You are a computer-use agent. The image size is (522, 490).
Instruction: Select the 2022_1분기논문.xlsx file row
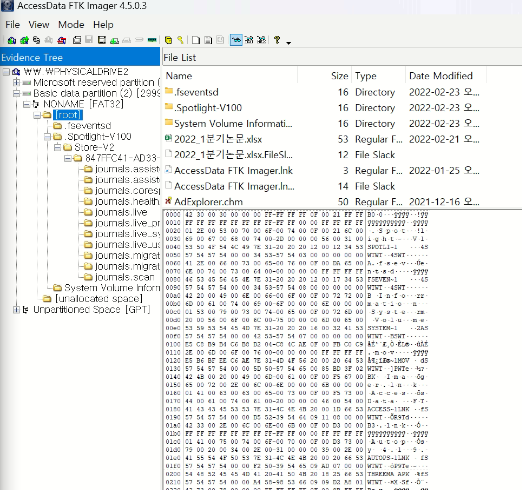coord(322,139)
